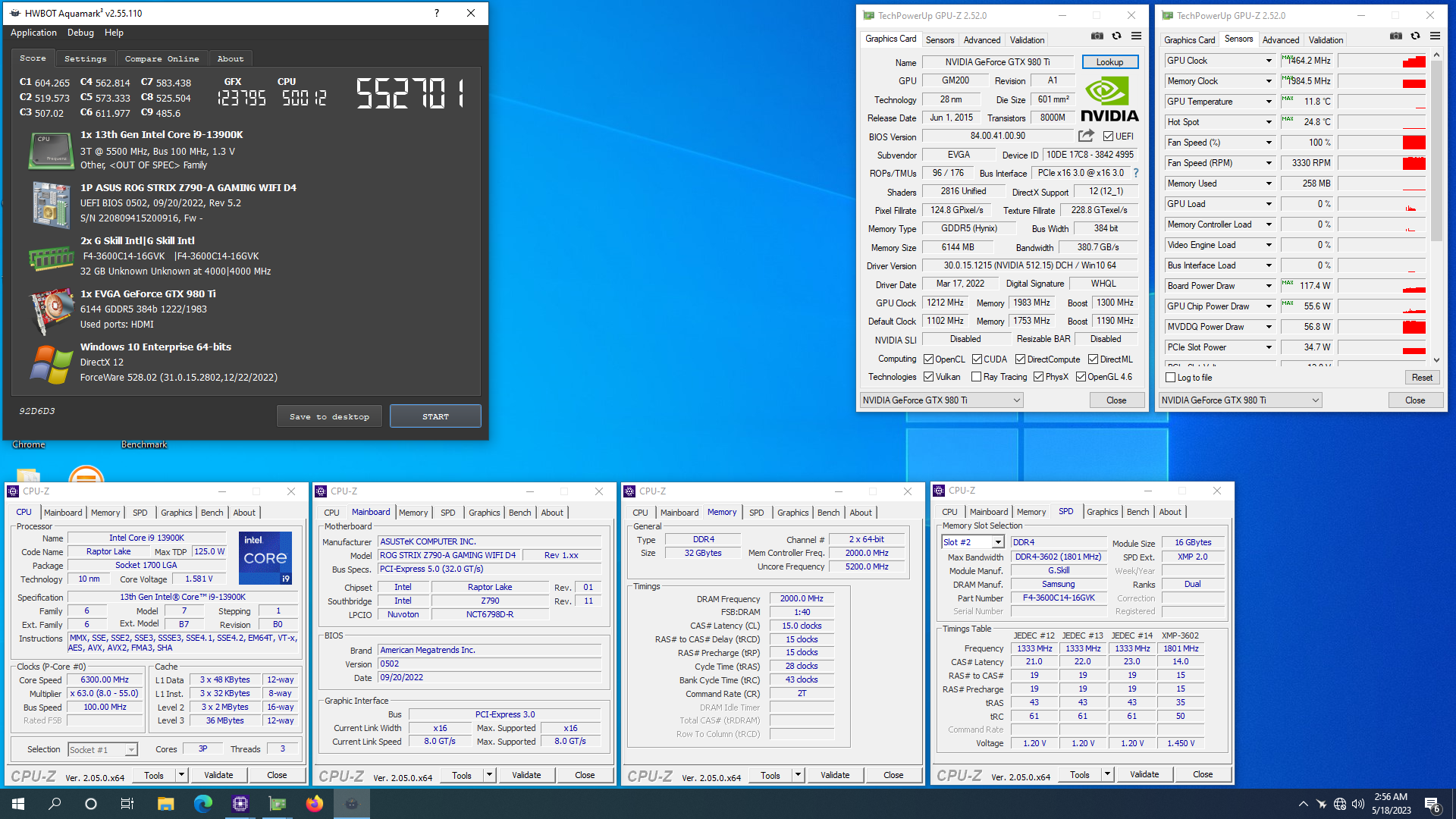Launch Microsoft Edge from taskbar
The width and height of the screenshot is (1456, 819).
(202, 804)
